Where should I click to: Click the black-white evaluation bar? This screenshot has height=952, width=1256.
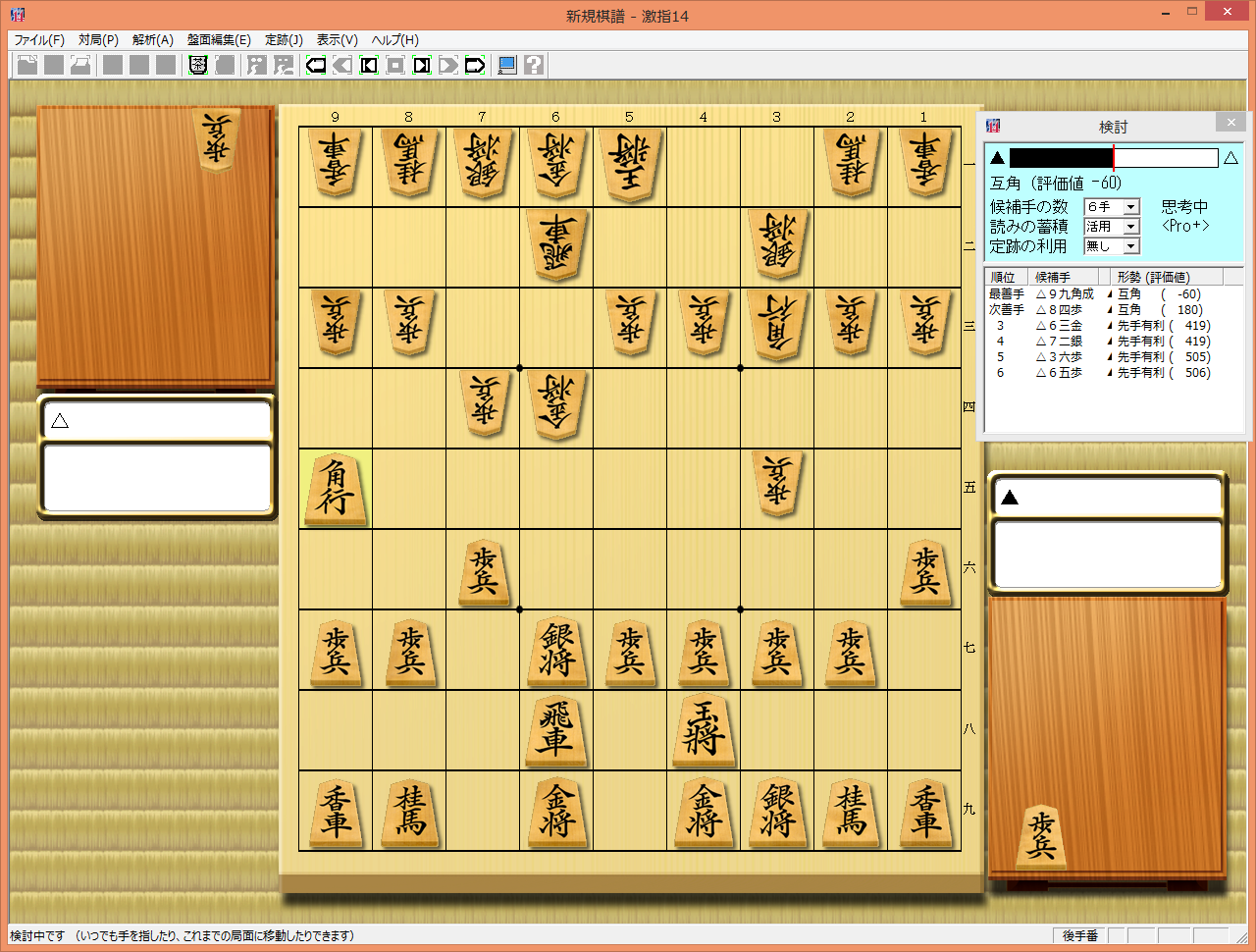1113,158
